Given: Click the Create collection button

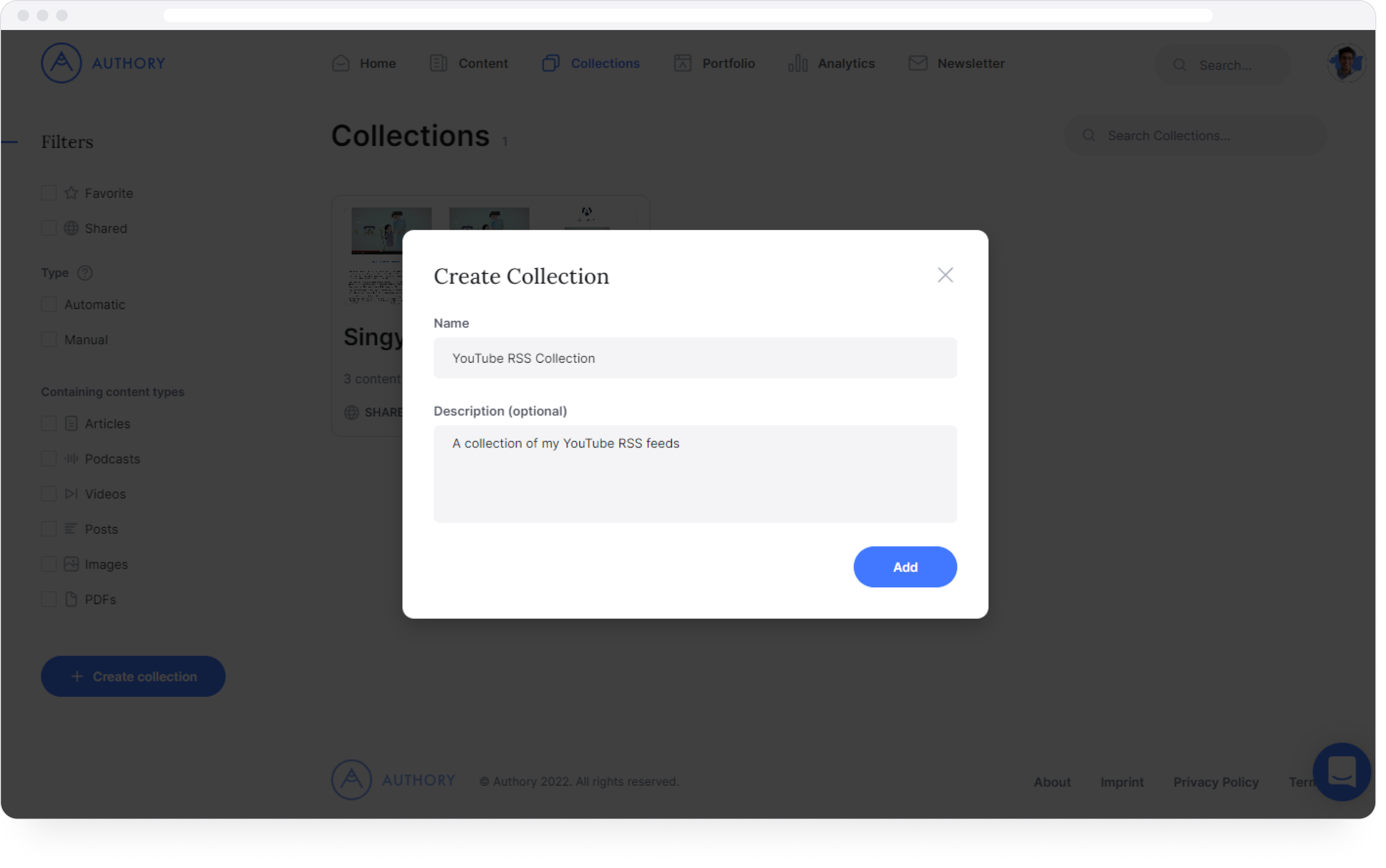Looking at the screenshot, I should pos(133,676).
